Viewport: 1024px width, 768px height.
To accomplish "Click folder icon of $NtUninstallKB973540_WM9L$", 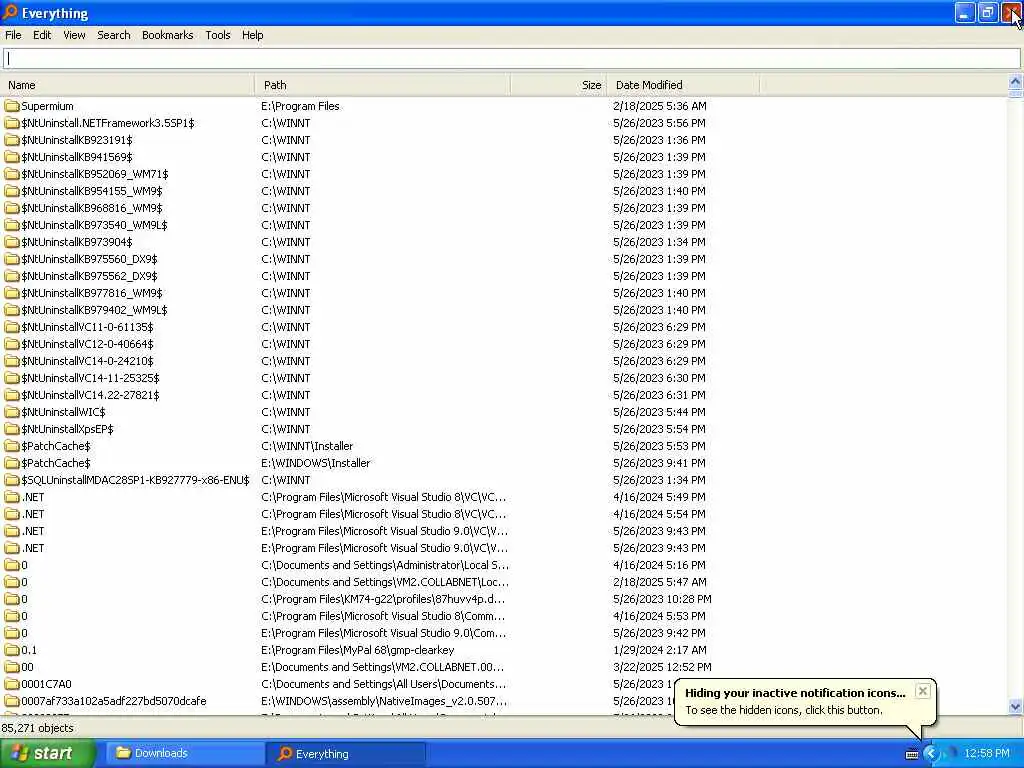I will [x=12, y=225].
